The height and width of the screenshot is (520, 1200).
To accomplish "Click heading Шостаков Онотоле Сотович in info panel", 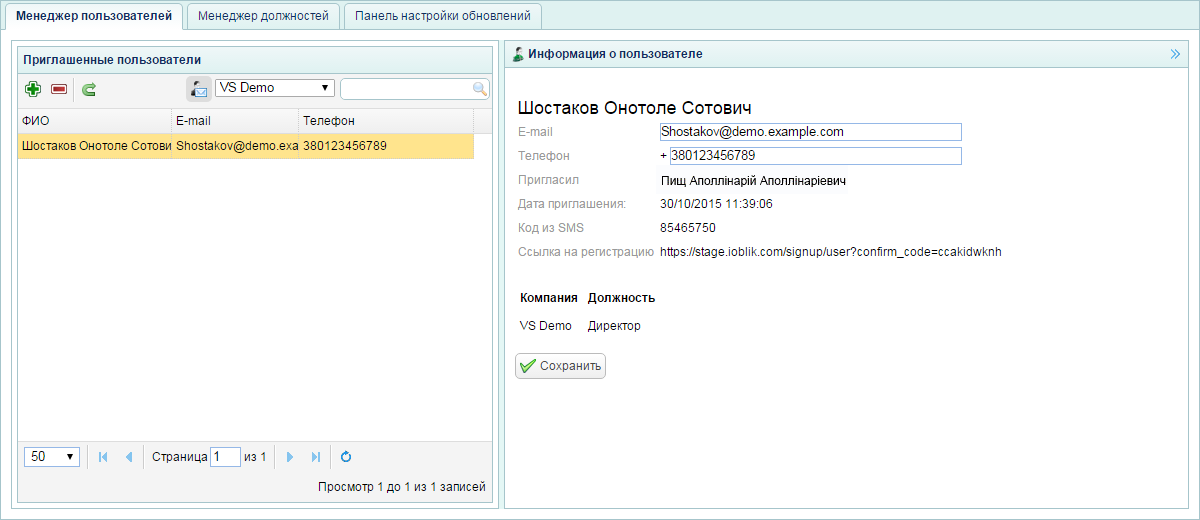I will click(634, 108).
